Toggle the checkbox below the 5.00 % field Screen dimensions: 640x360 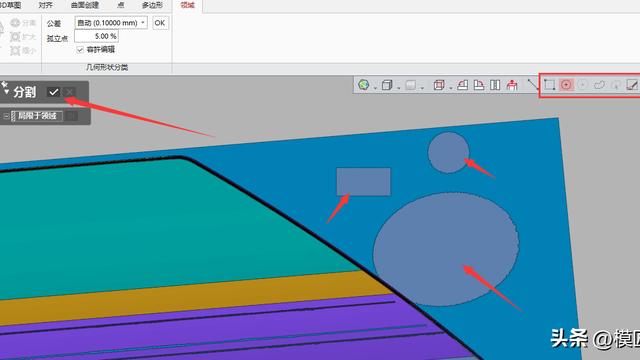80,50
